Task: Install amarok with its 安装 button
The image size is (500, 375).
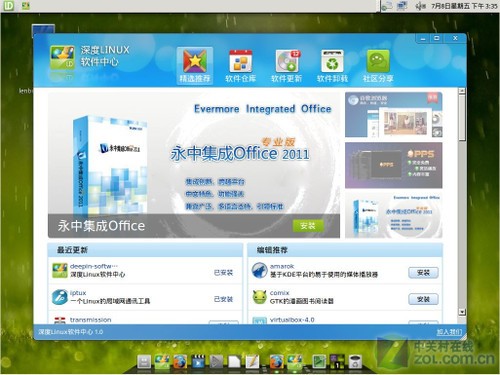Action: 423,273
